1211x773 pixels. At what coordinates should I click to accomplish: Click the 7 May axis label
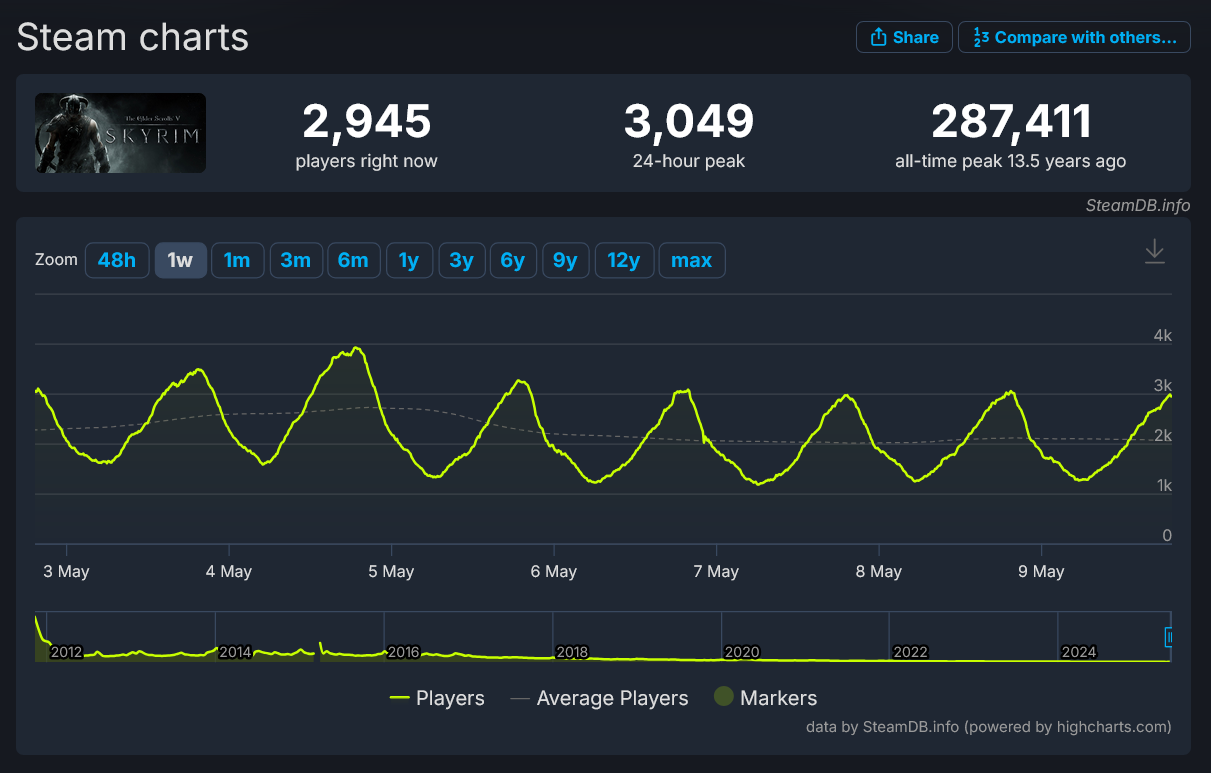(x=716, y=572)
